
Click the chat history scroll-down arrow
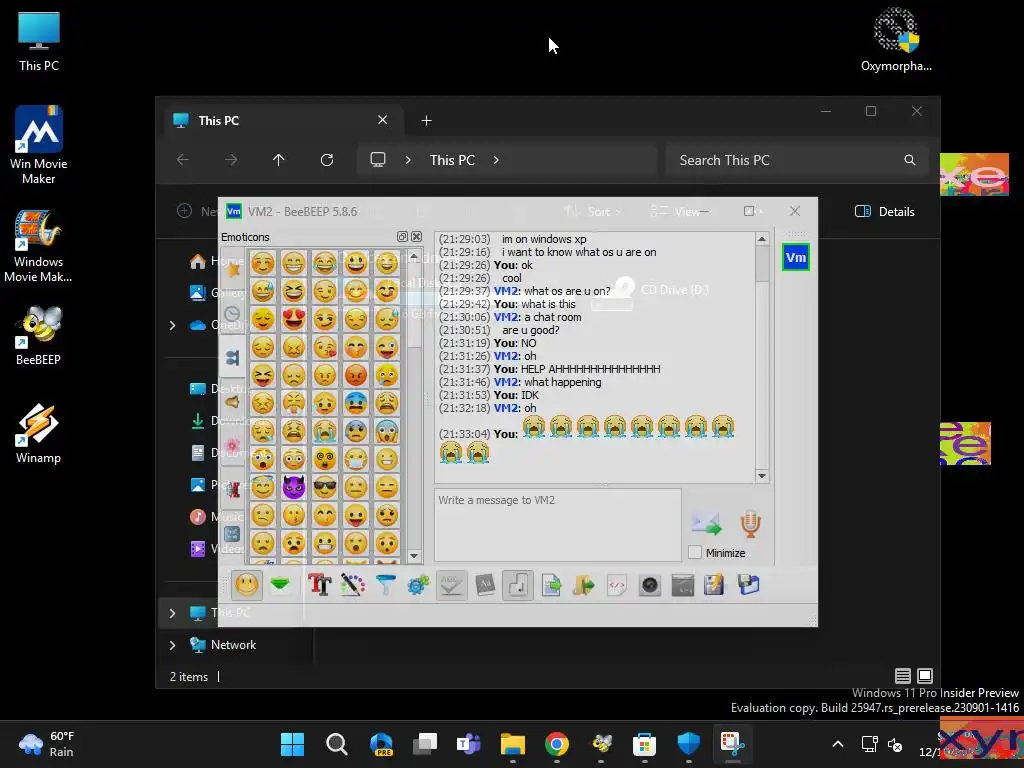pyautogui.click(x=761, y=475)
